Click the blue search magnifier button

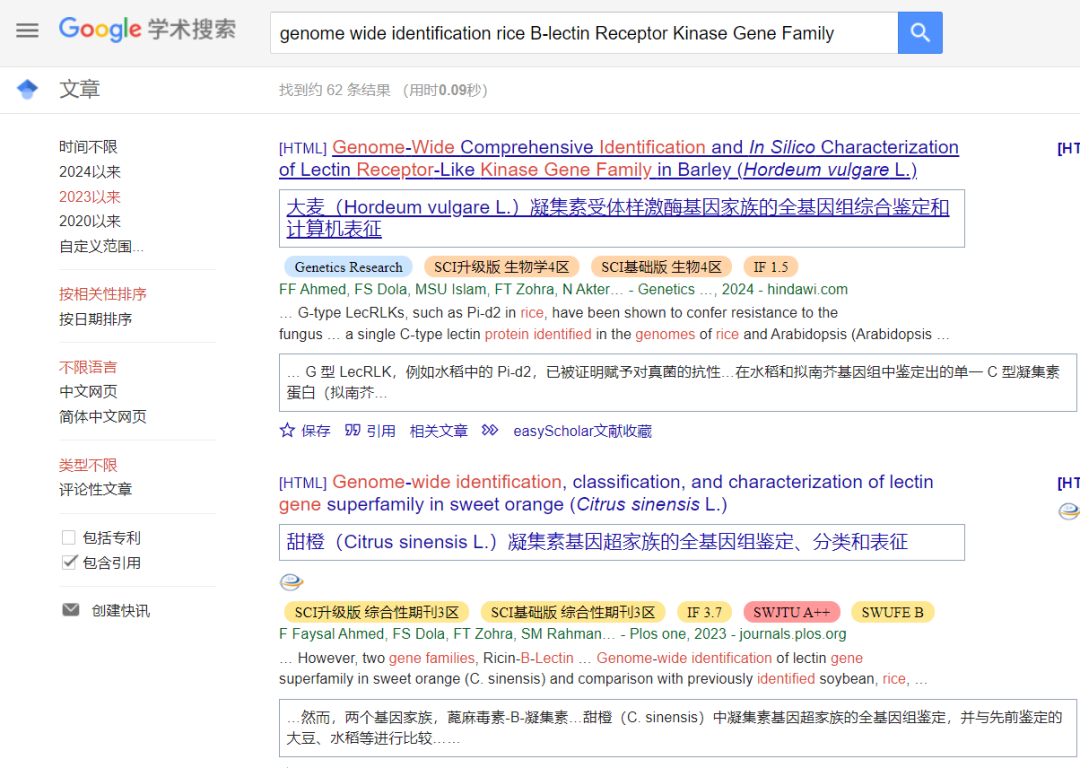click(x=920, y=32)
